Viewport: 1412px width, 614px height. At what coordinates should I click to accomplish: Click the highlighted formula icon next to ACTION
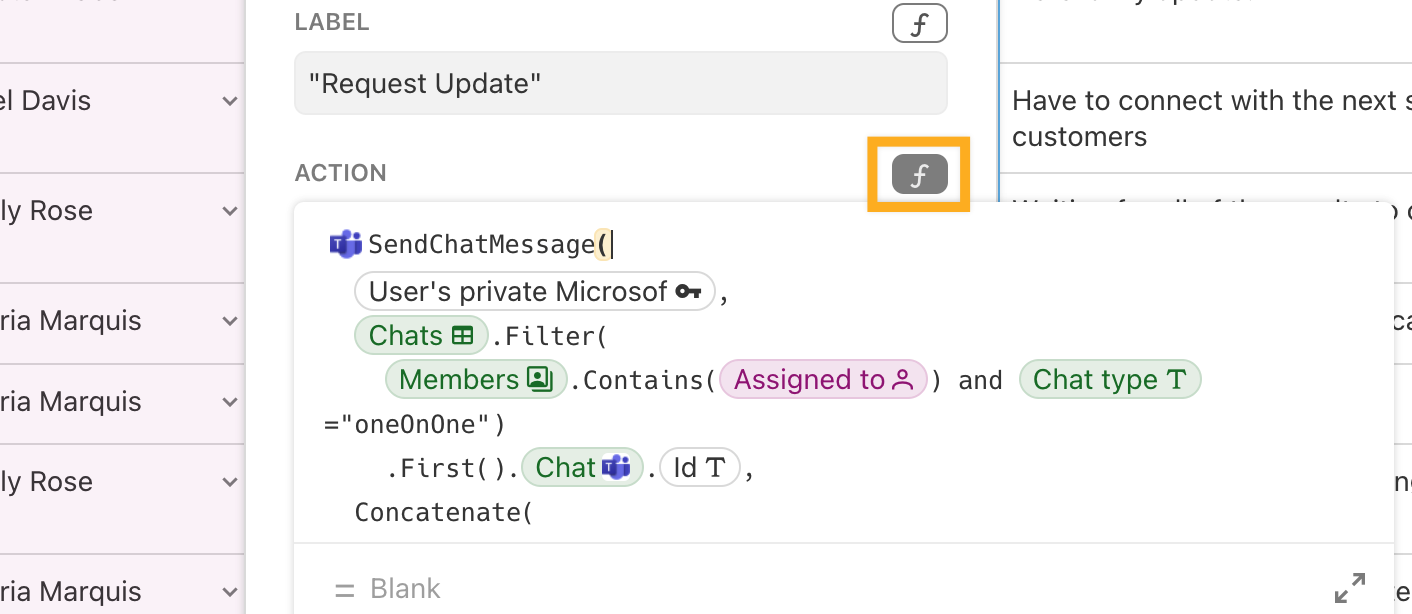(918, 173)
